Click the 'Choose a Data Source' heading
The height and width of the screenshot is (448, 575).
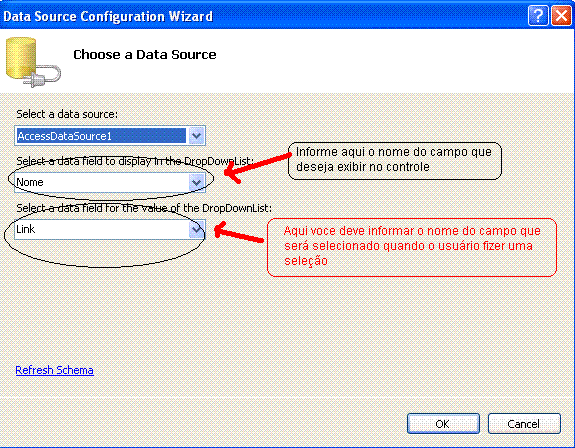click(x=144, y=55)
